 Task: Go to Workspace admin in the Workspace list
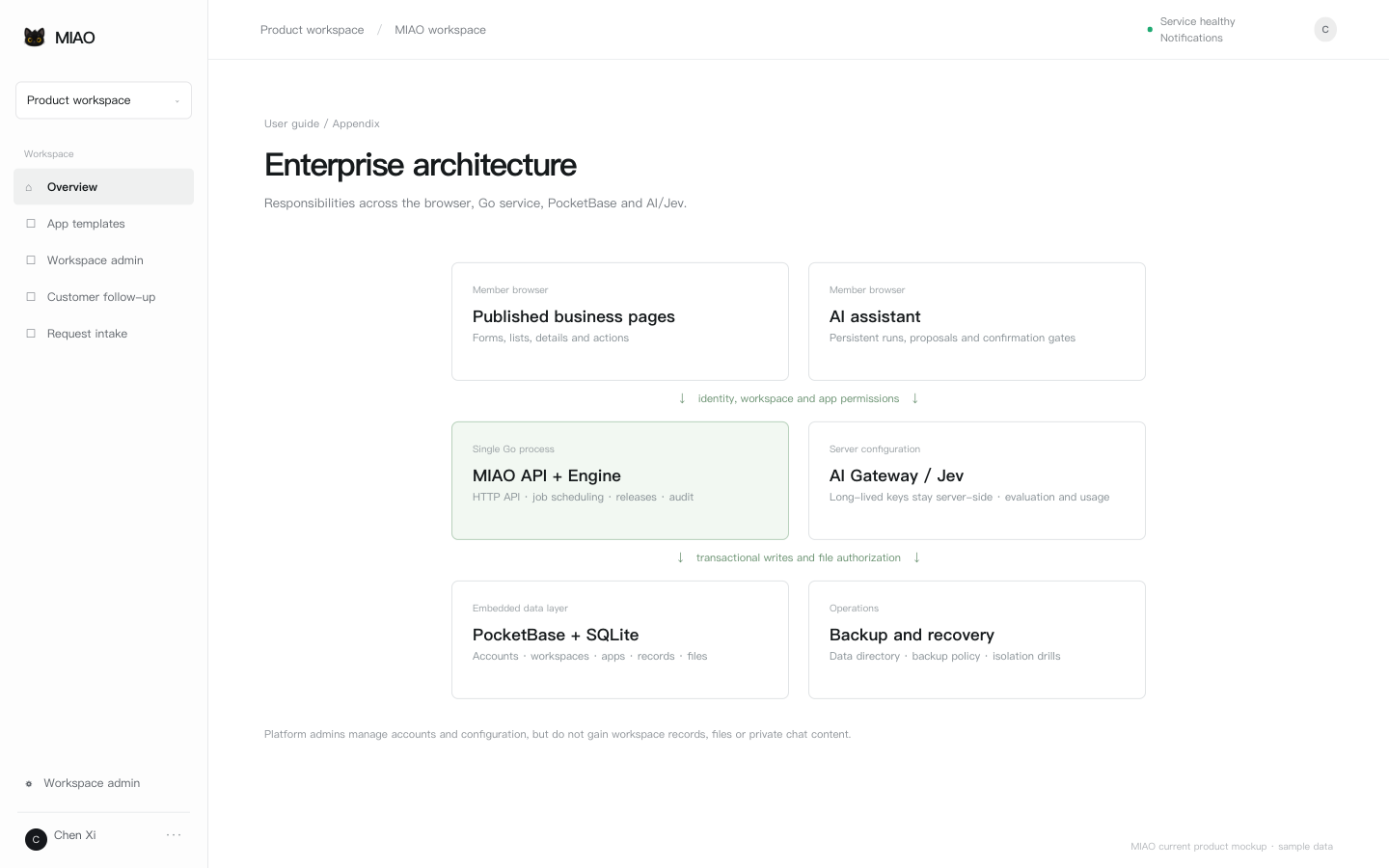pyautogui.click(x=103, y=260)
